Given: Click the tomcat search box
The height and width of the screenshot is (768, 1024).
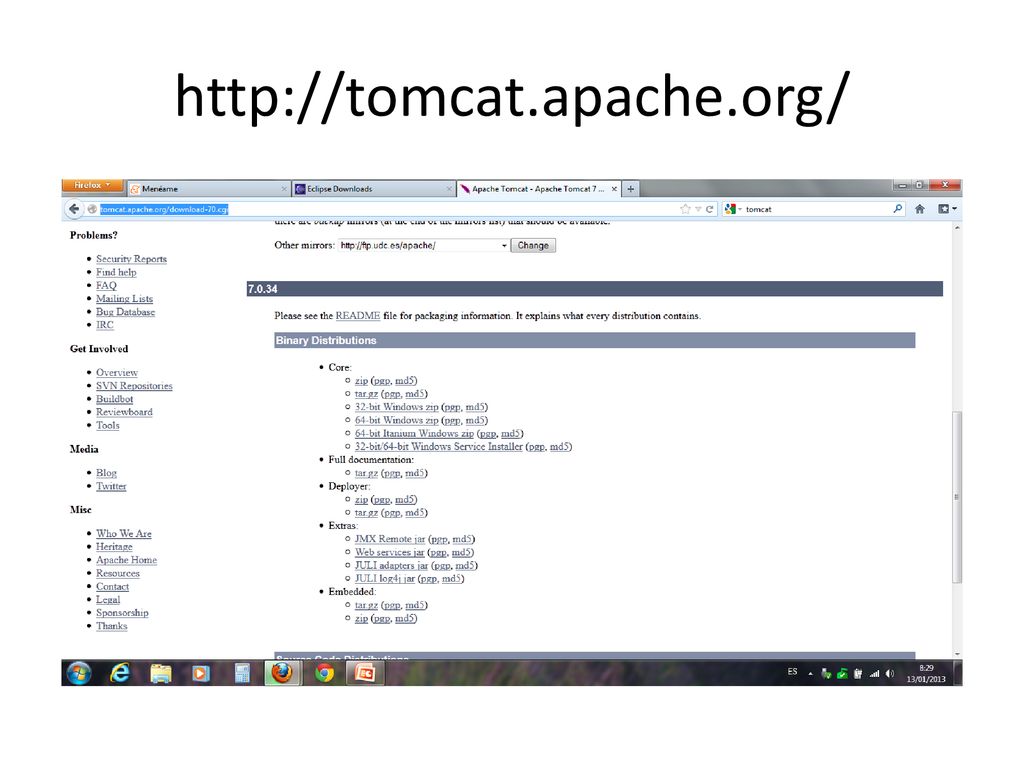Looking at the screenshot, I should pos(816,209).
